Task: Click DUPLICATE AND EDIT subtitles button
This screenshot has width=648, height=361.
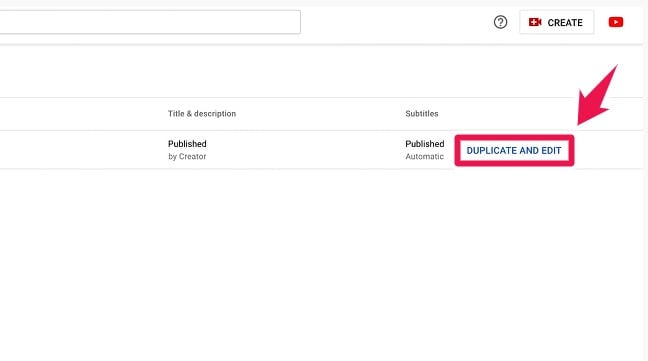Action: (x=514, y=151)
